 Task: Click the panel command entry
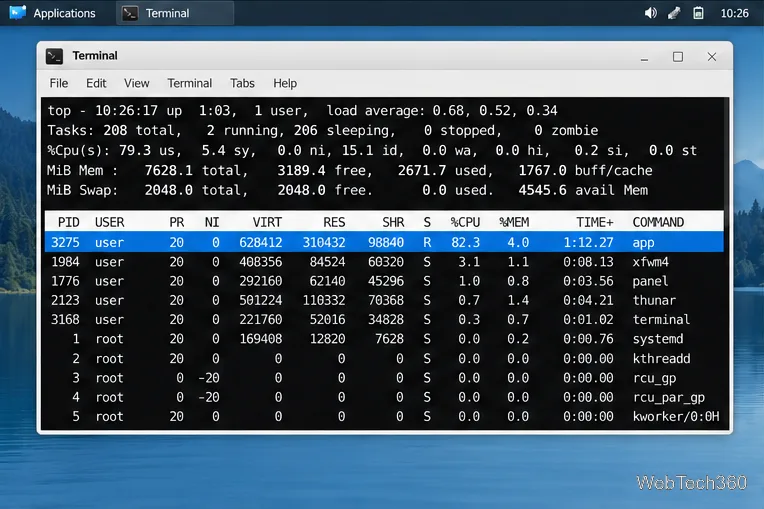(x=650, y=281)
